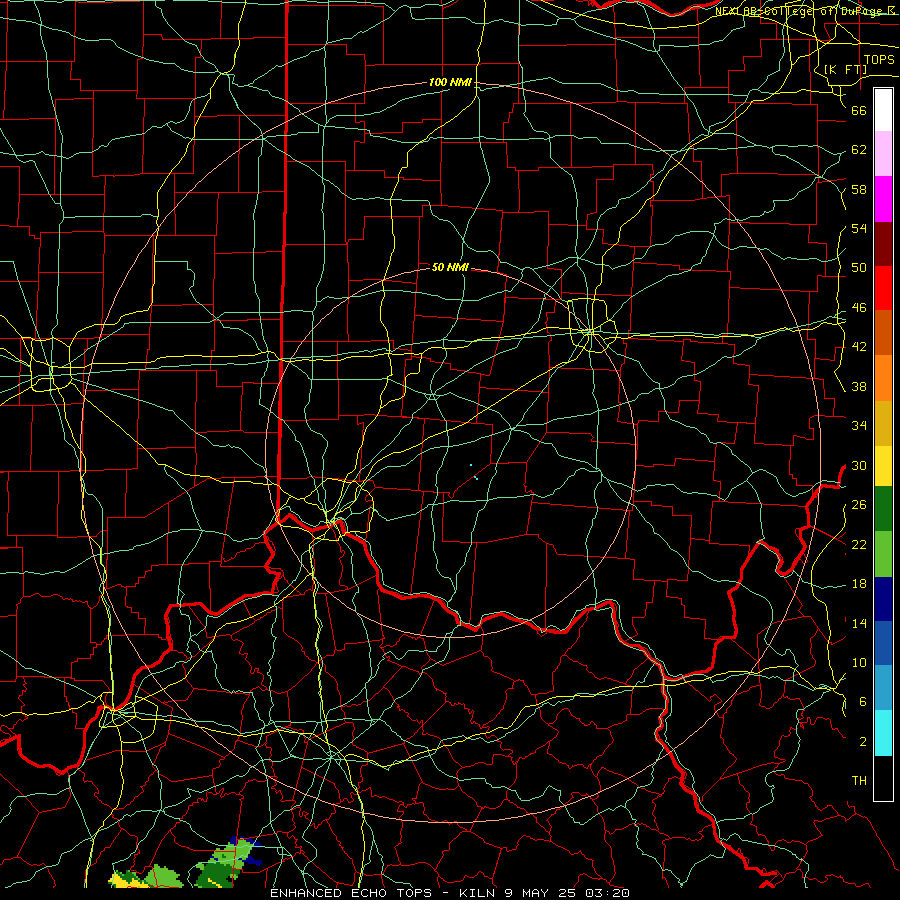Click the legend value "34"
The image size is (900, 900).
(x=859, y=425)
